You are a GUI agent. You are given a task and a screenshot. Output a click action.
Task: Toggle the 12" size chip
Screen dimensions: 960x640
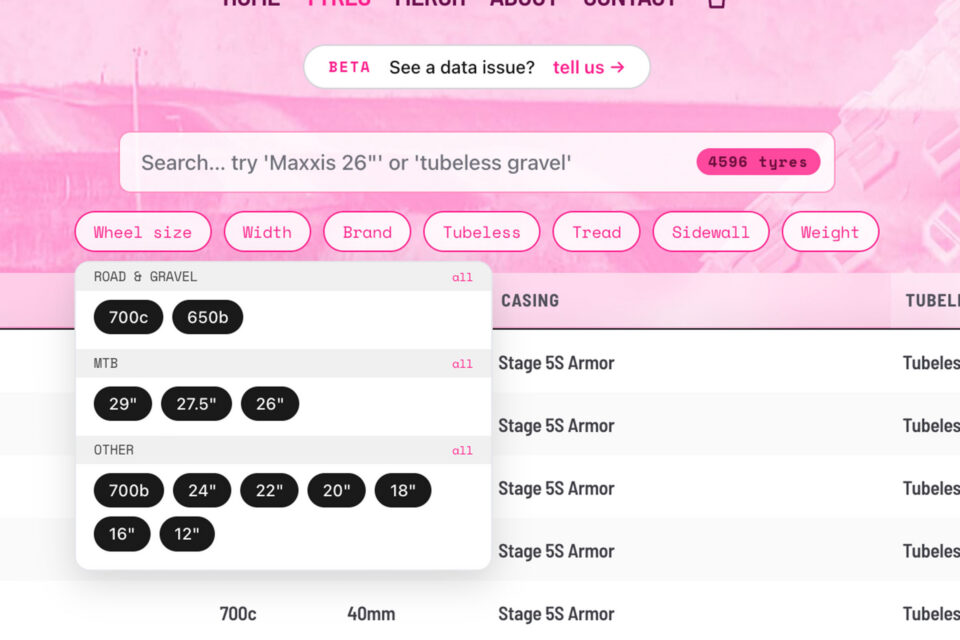coord(187,534)
